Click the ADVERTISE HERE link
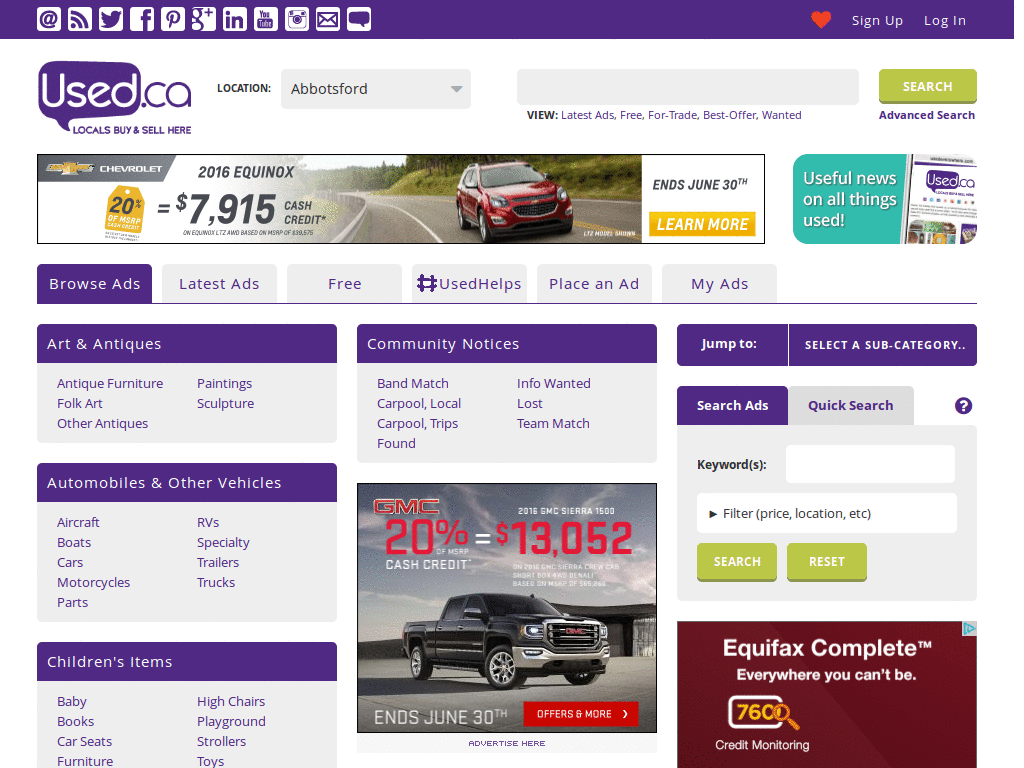The image size is (1024, 768). tap(507, 743)
